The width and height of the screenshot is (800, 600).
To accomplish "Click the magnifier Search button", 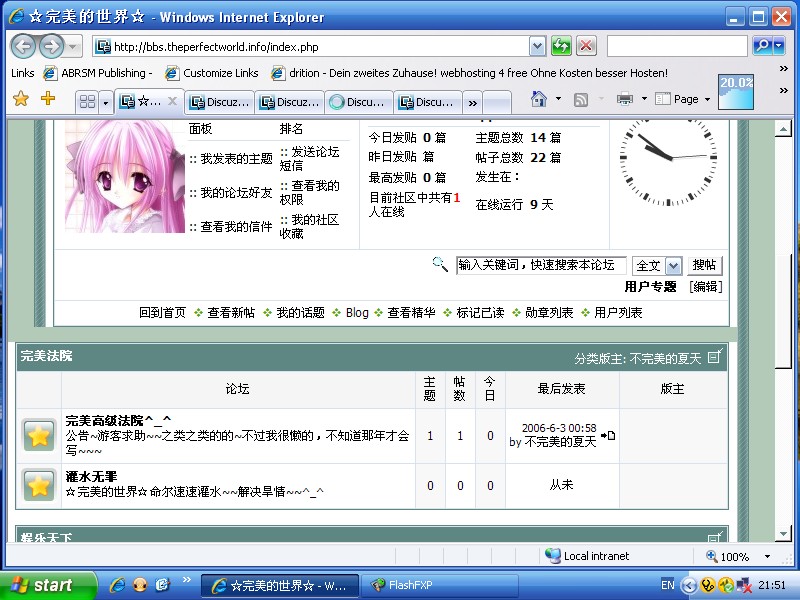I will [x=762, y=46].
